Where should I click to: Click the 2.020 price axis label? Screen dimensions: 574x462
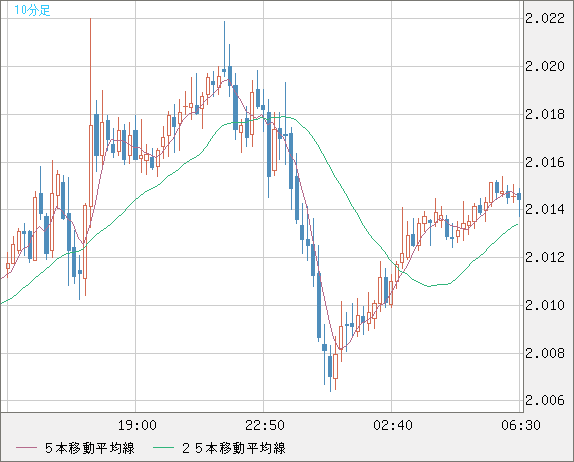tap(545, 66)
